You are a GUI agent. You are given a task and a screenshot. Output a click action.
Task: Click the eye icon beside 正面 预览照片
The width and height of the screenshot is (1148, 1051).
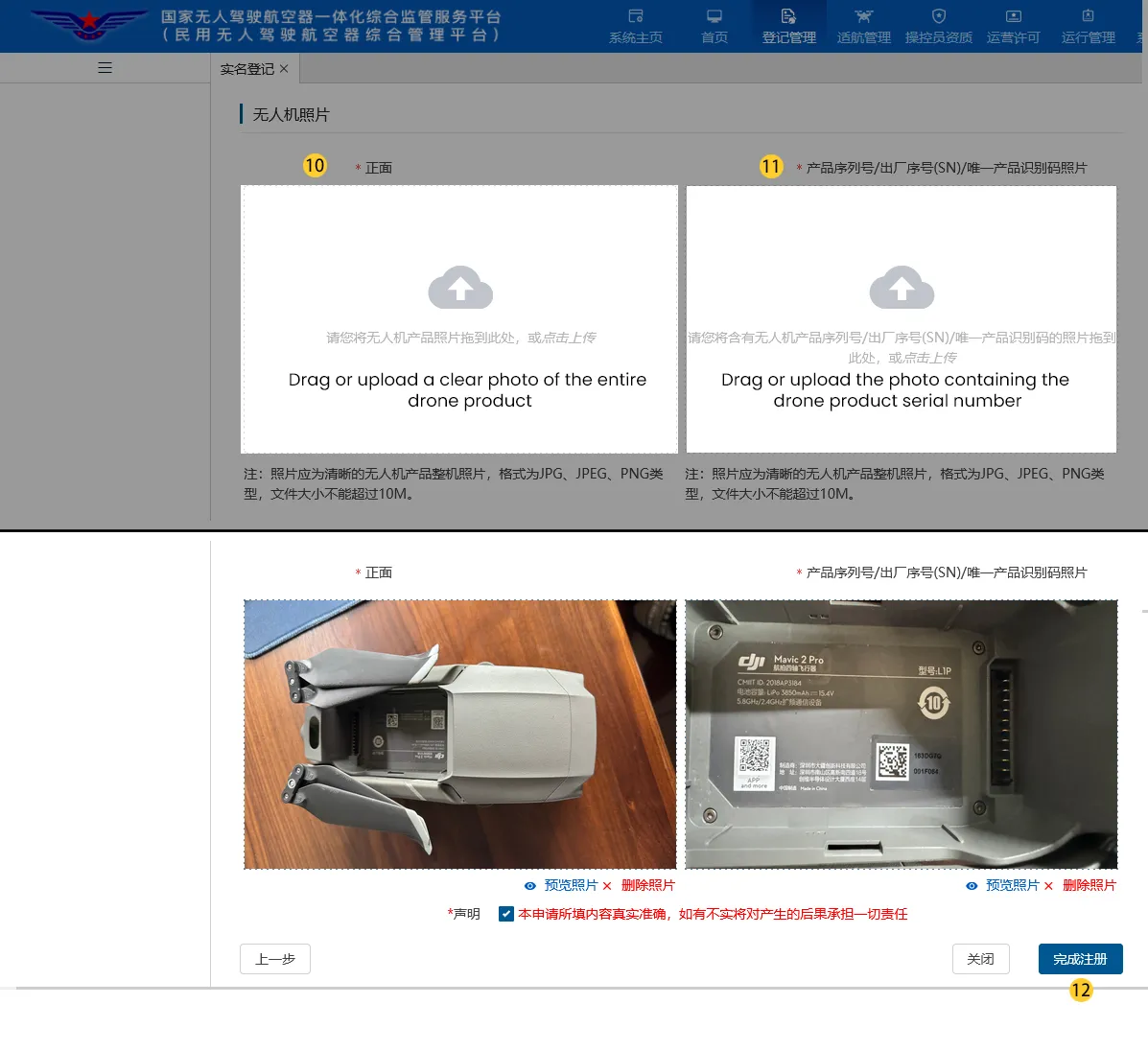[529, 885]
